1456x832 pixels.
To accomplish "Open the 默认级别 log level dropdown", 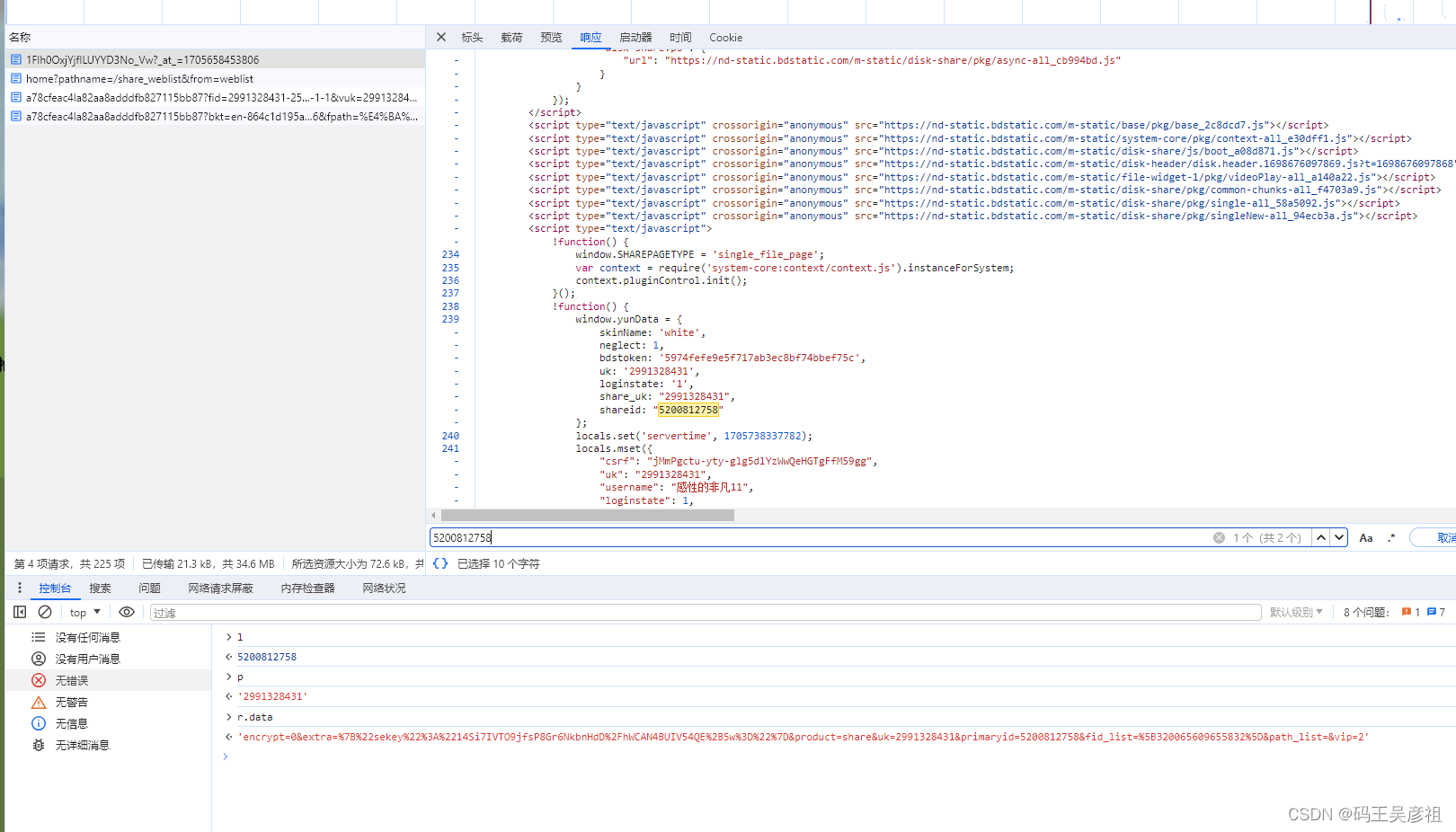I will coord(1296,612).
